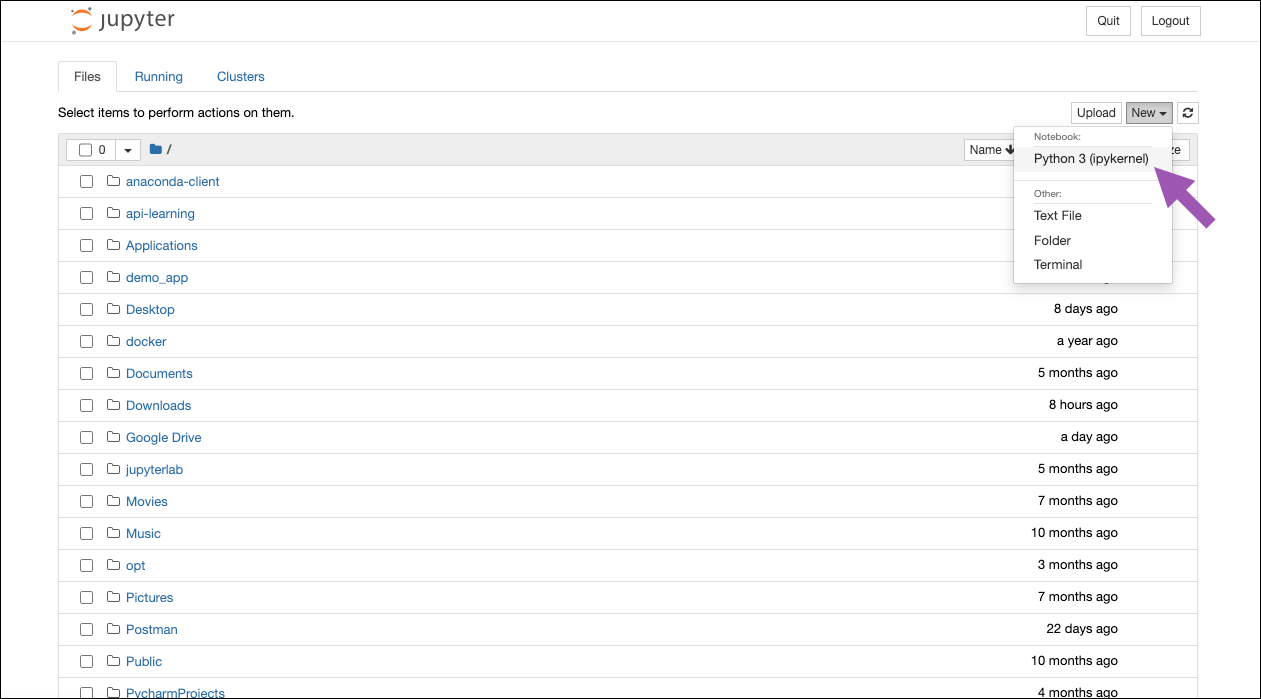Click the Upload button
The height and width of the screenshot is (699, 1261).
1096,113
